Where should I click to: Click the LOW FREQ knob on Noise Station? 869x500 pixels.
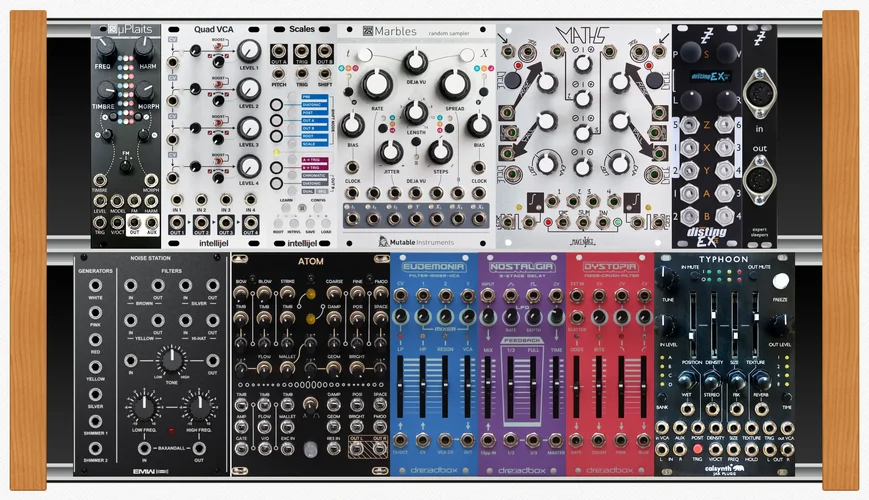[144, 407]
